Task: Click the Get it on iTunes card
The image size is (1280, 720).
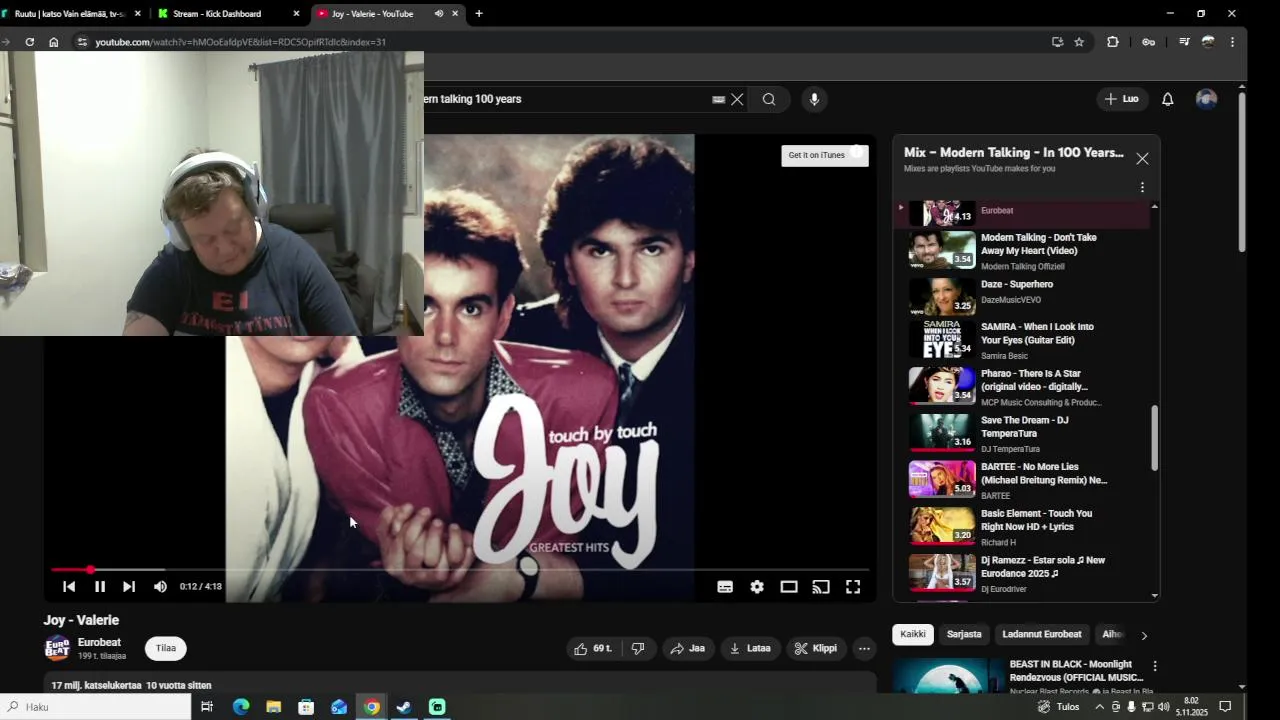Action: click(824, 155)
